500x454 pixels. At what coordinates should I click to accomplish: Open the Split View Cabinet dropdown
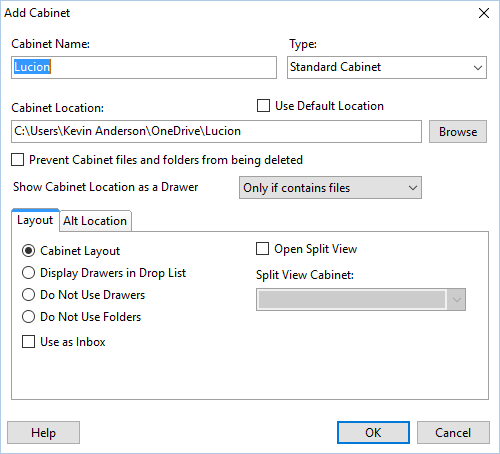(361, 300)
